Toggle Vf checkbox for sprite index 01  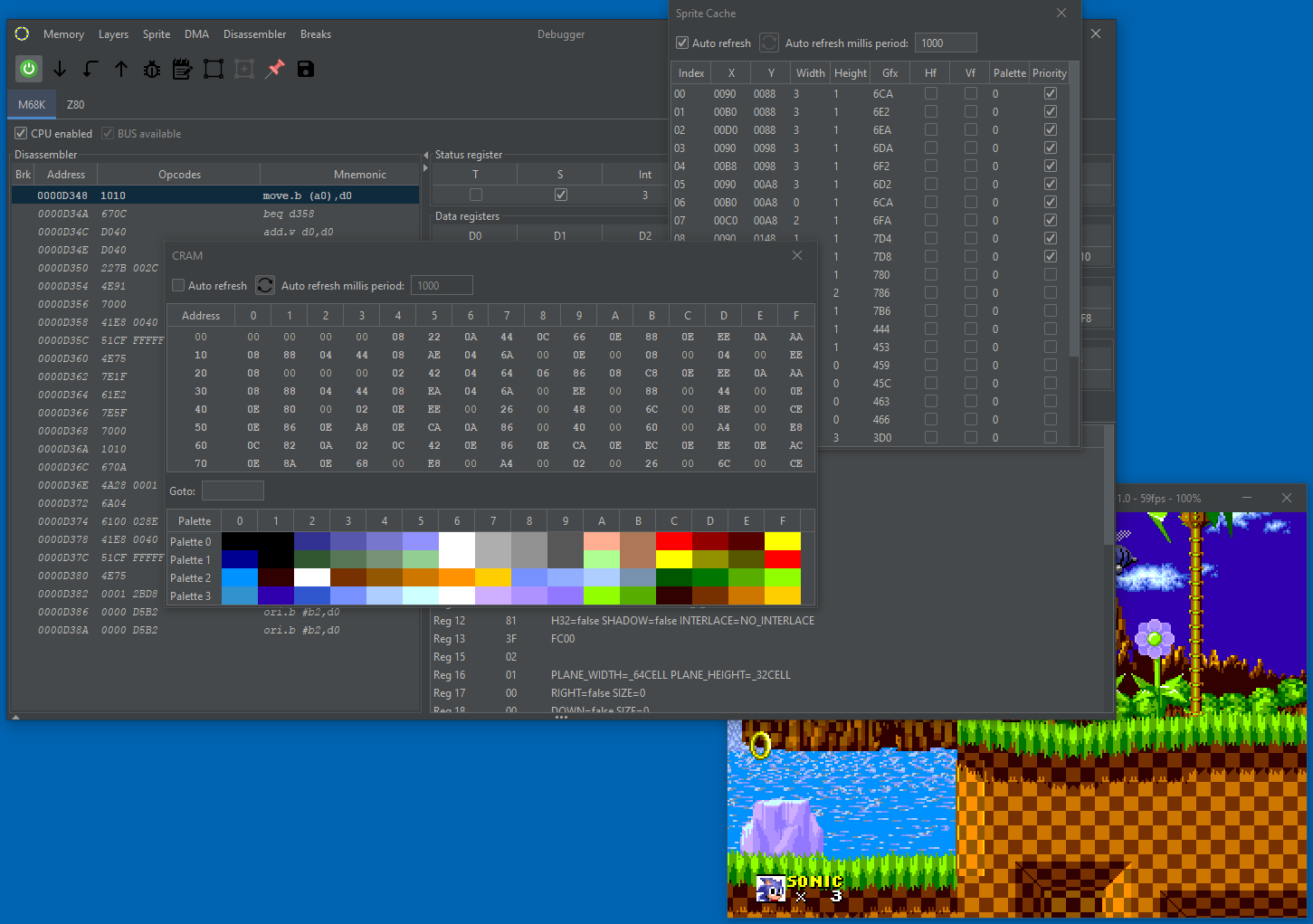pos(971,111)
